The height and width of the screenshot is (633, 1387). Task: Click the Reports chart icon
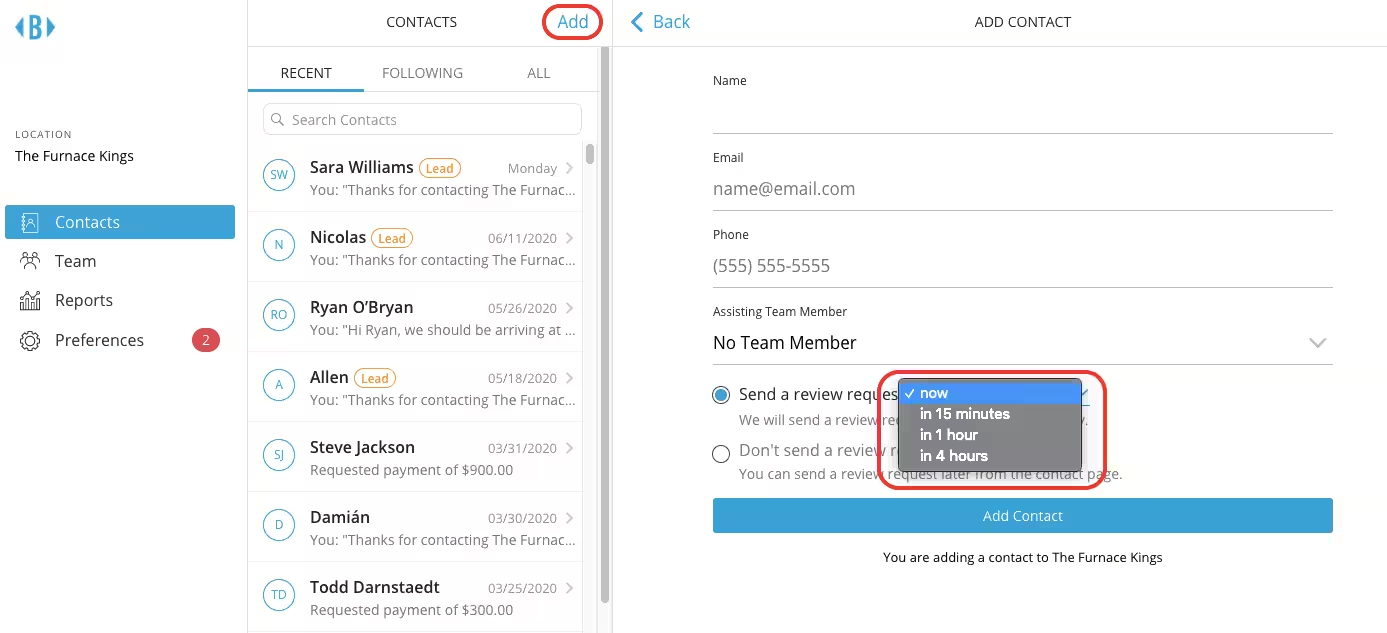[30, 300]
